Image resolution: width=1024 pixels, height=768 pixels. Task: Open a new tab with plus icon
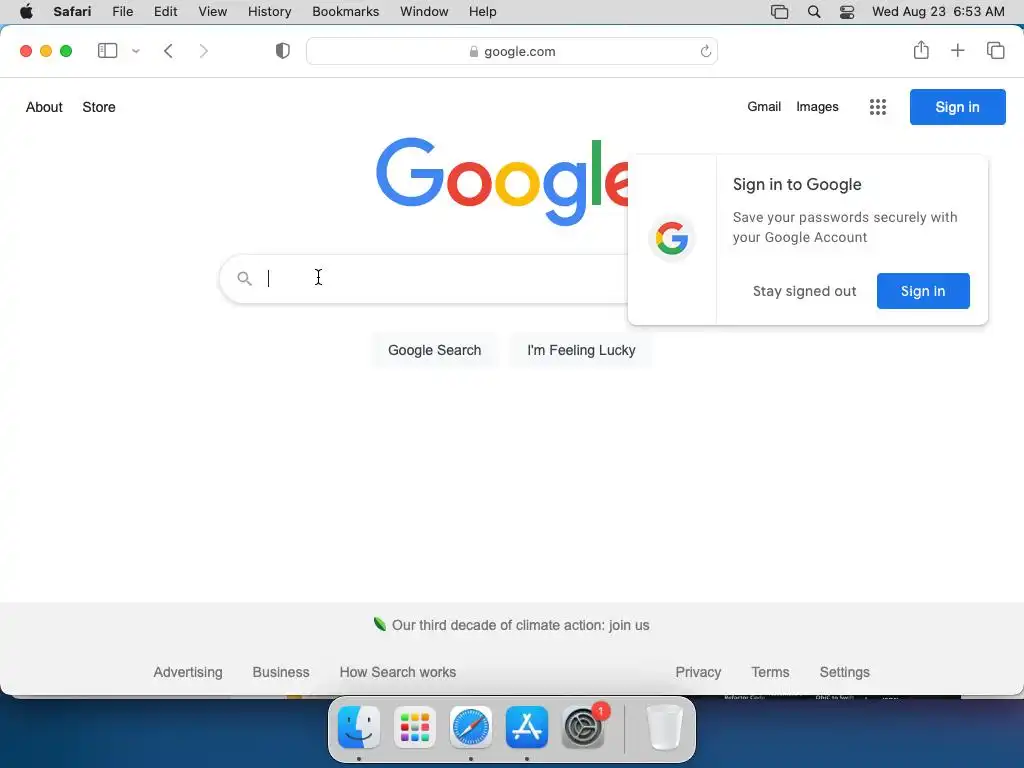click(x=957, y=50)
